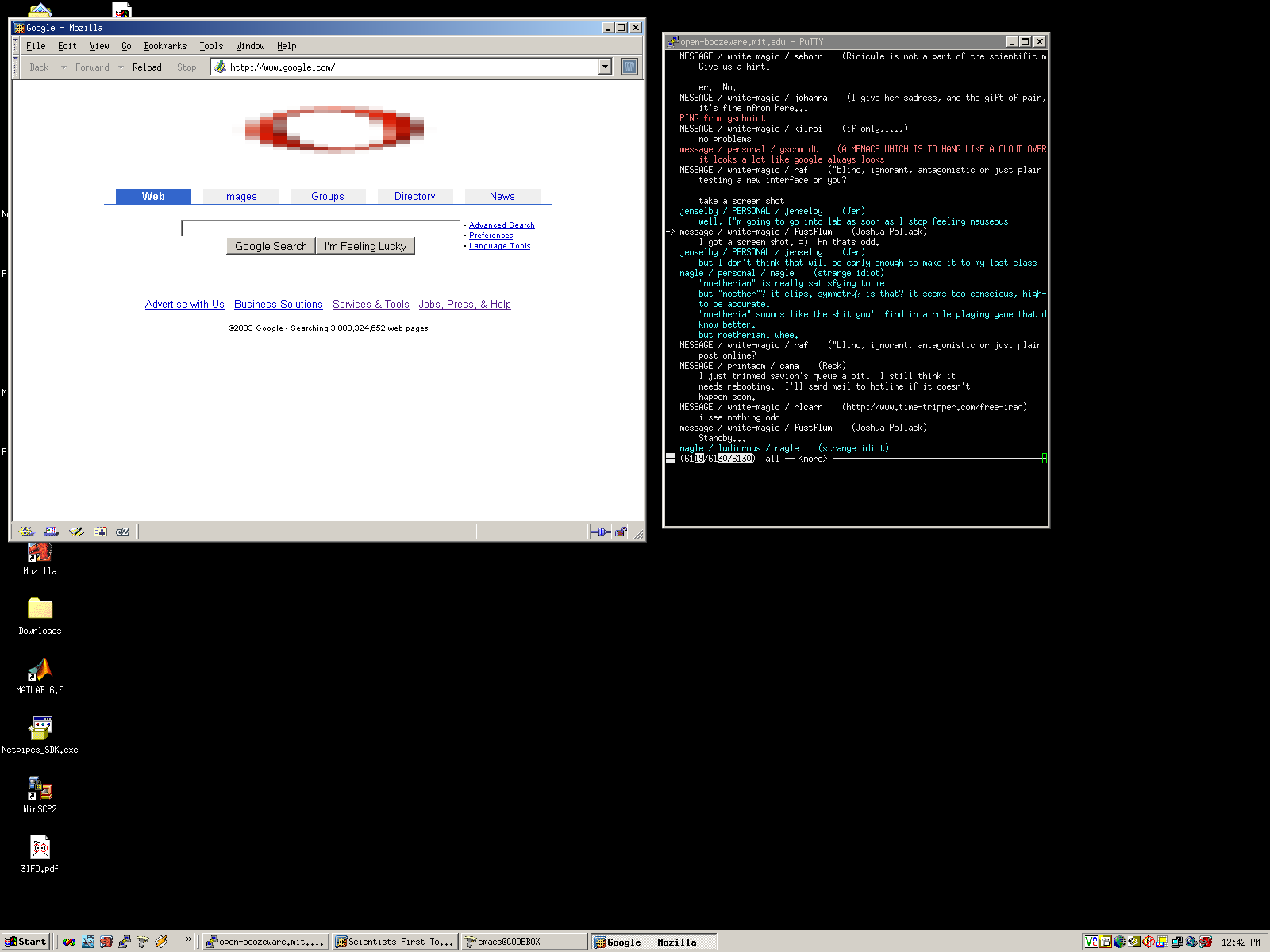The height and width of the screenshot is (952, 1270).
Task: Open Address Book icon in component bar
Action: [100, 532]
